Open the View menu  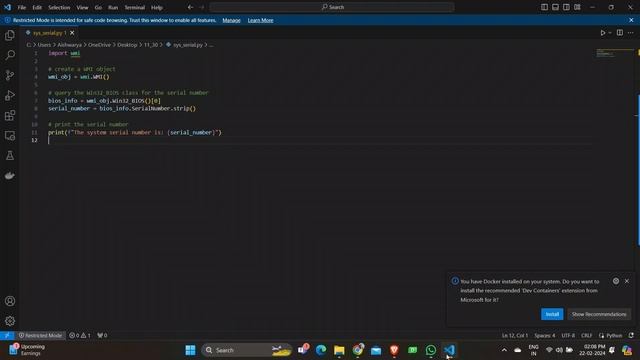[82, 7]
